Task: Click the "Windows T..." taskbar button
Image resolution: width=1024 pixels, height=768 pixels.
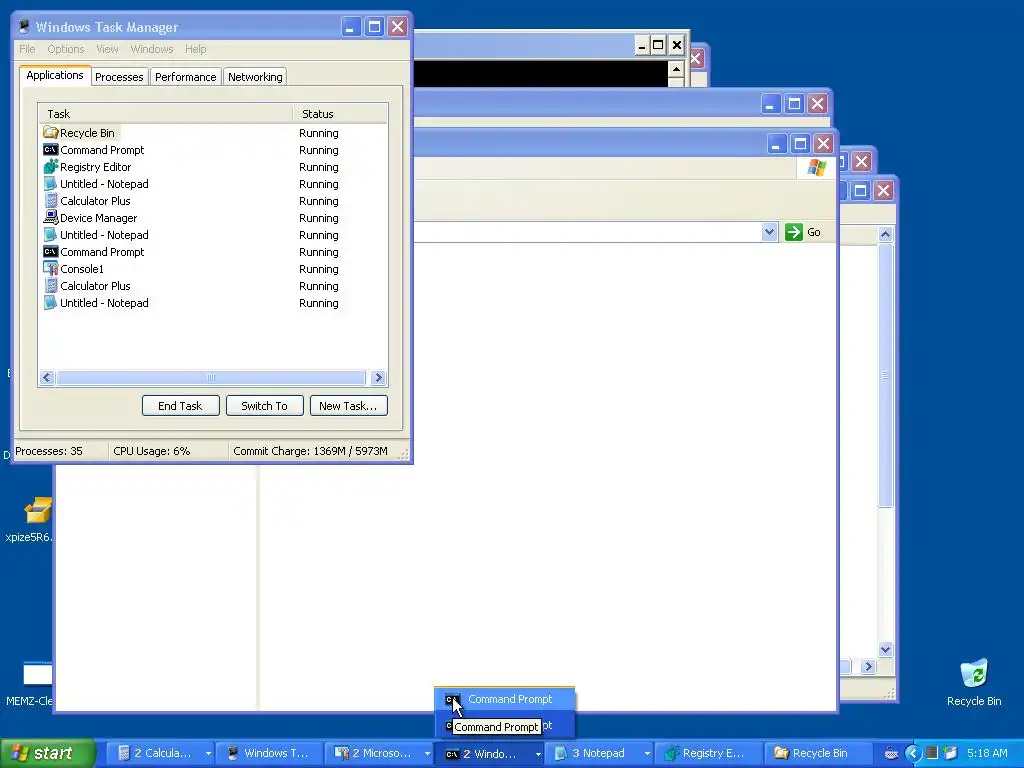Action: (x=270, y=753)
